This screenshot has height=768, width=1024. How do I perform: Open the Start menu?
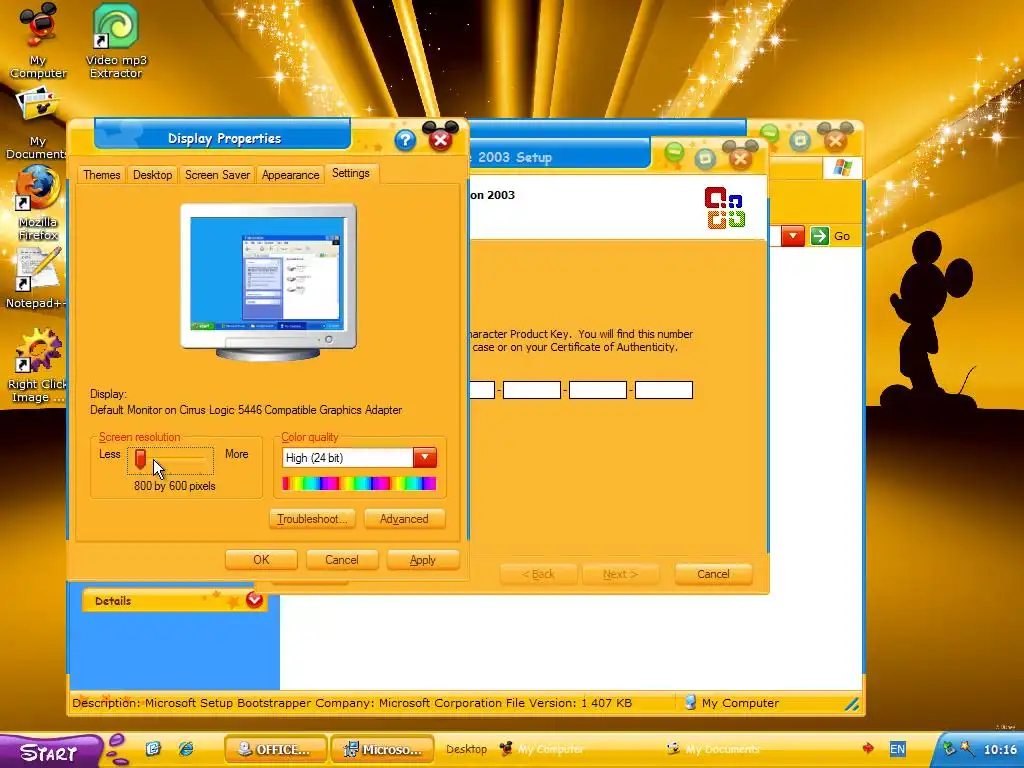(x=51, y=752)
